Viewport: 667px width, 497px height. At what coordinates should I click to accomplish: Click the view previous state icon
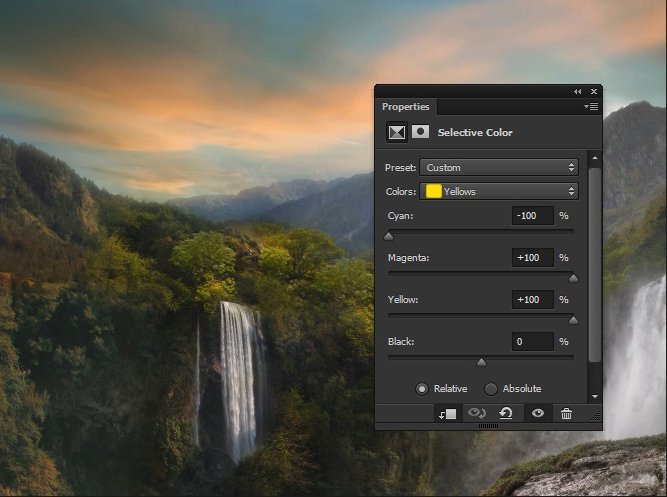[x=478, y=414]
